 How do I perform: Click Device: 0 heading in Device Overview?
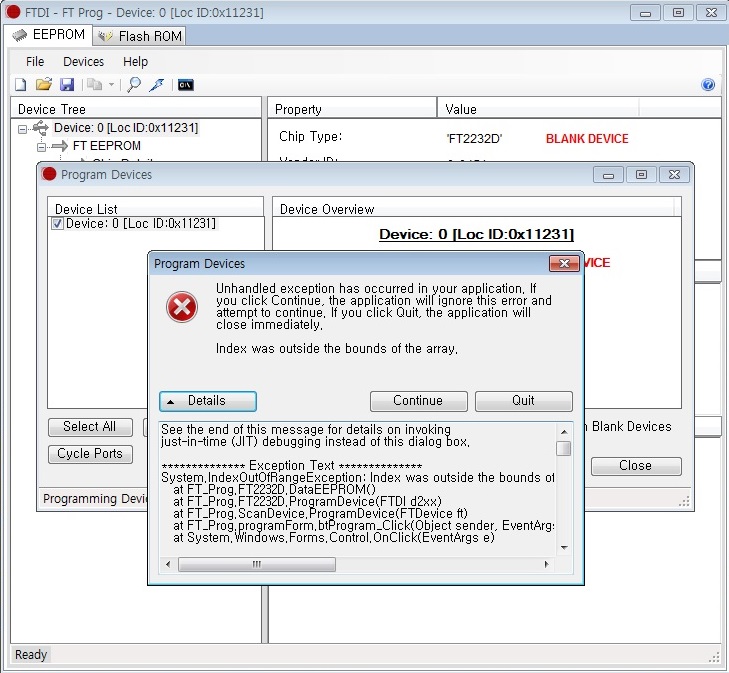pyautogui.click(x=477, y=234)
